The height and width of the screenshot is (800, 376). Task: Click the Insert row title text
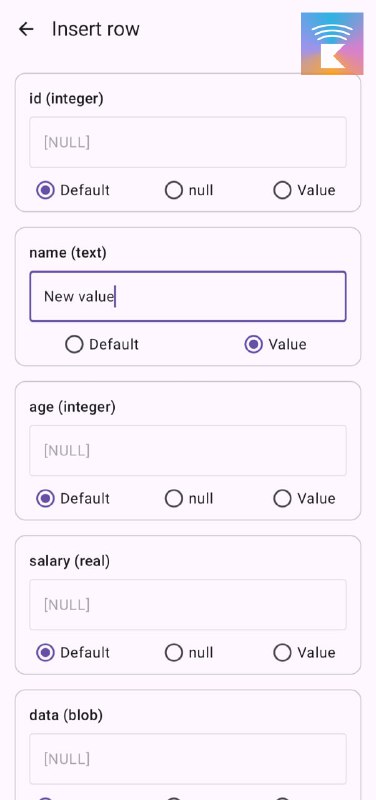[x=95, y=29]
